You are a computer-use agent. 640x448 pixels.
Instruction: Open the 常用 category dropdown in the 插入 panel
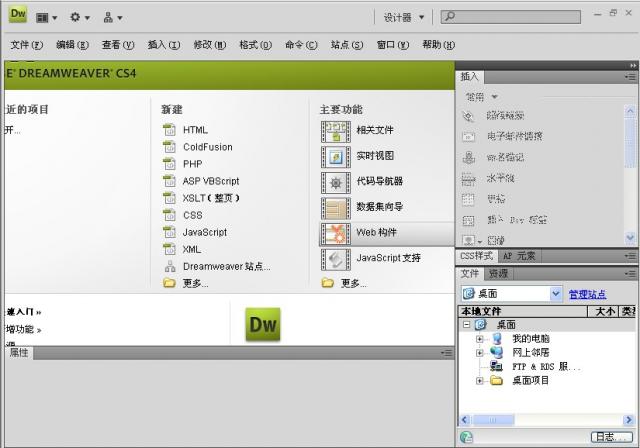[x=482, y=97]
